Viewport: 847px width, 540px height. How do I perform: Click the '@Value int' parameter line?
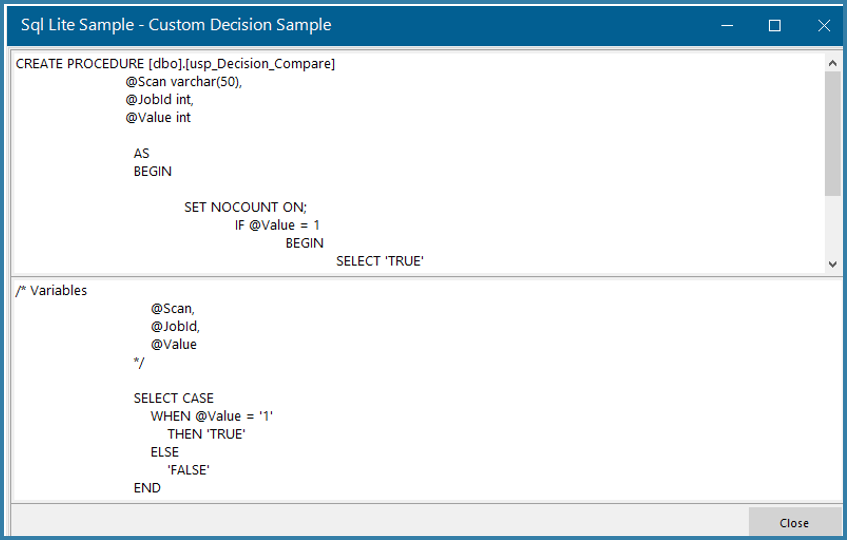pos(158,118)
